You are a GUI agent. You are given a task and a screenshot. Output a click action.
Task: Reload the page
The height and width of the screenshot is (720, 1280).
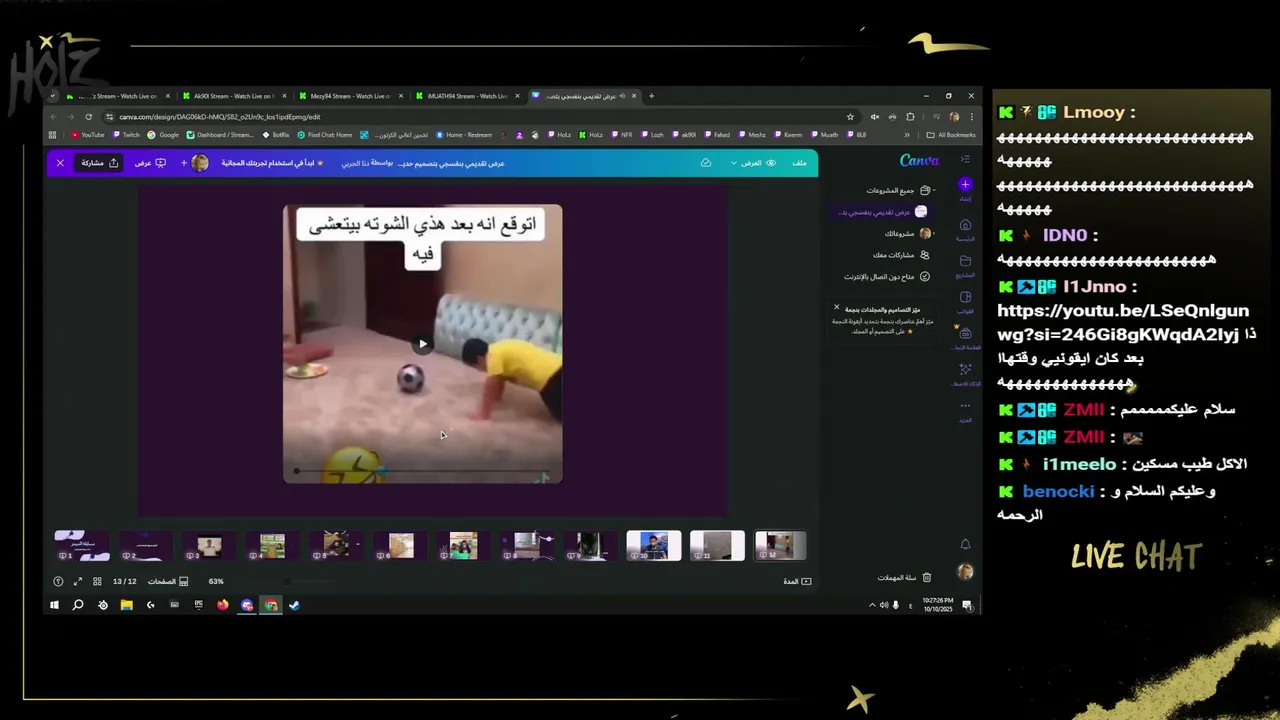(x=88, y=116)
